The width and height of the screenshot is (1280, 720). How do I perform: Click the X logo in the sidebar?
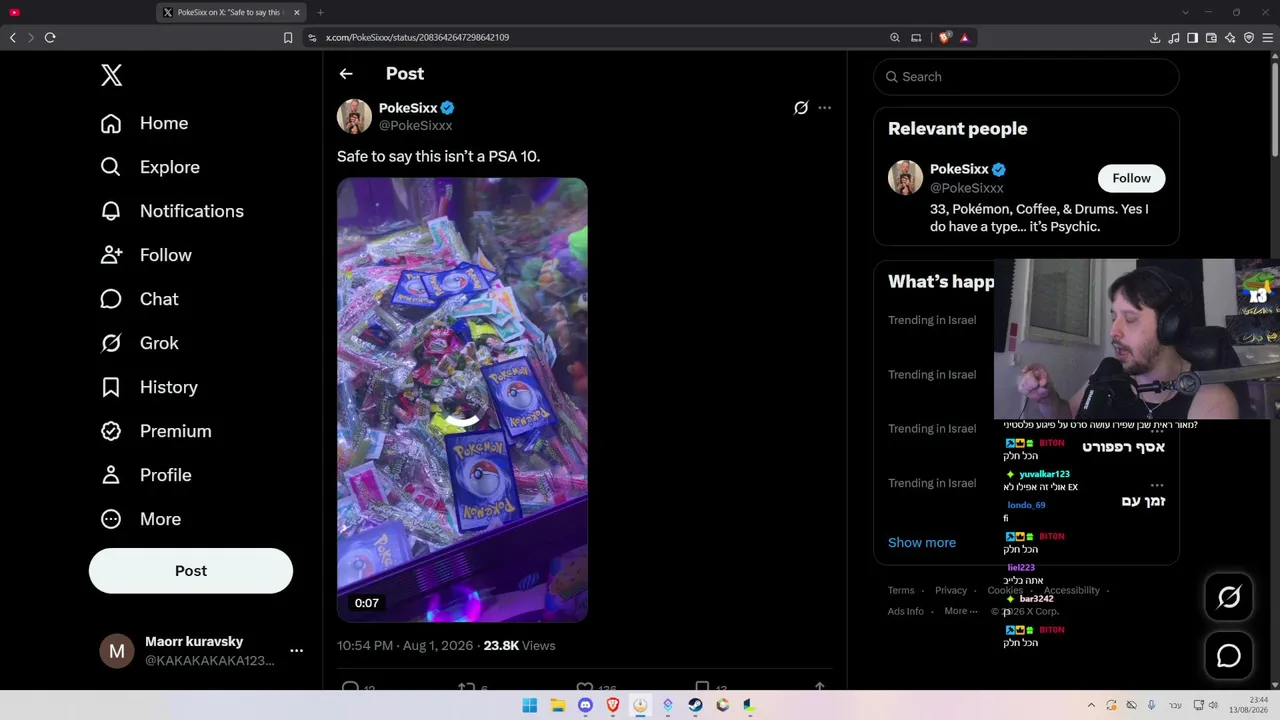coord(111,75)
